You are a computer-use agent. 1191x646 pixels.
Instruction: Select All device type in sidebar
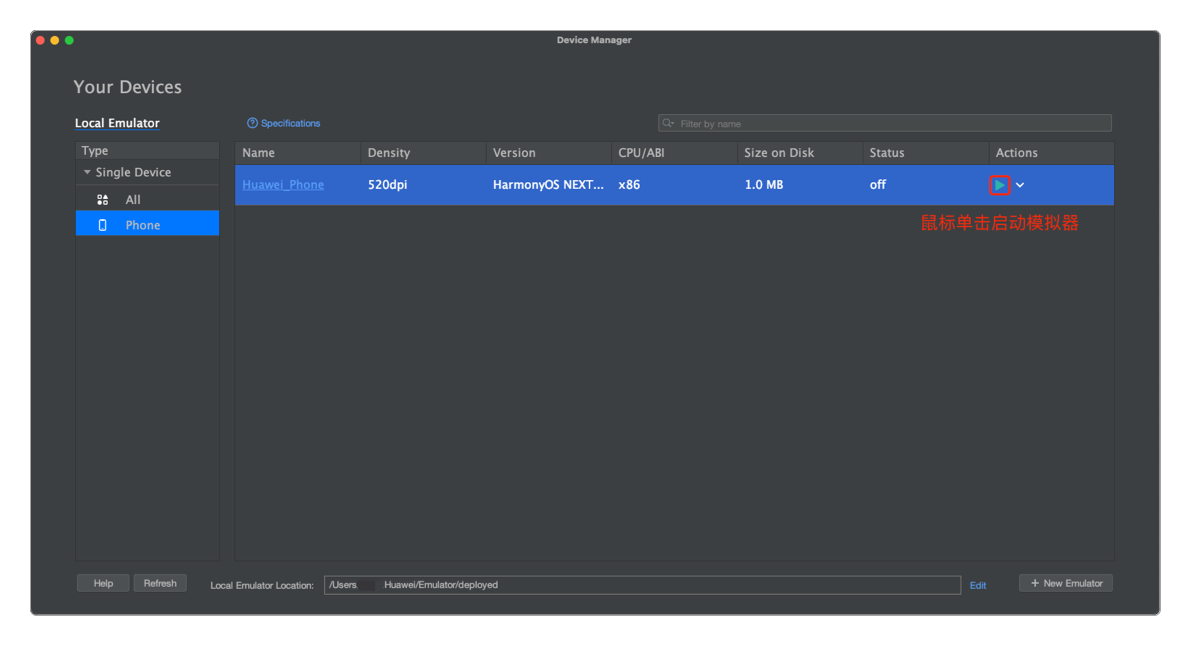[x=147, y=199]
